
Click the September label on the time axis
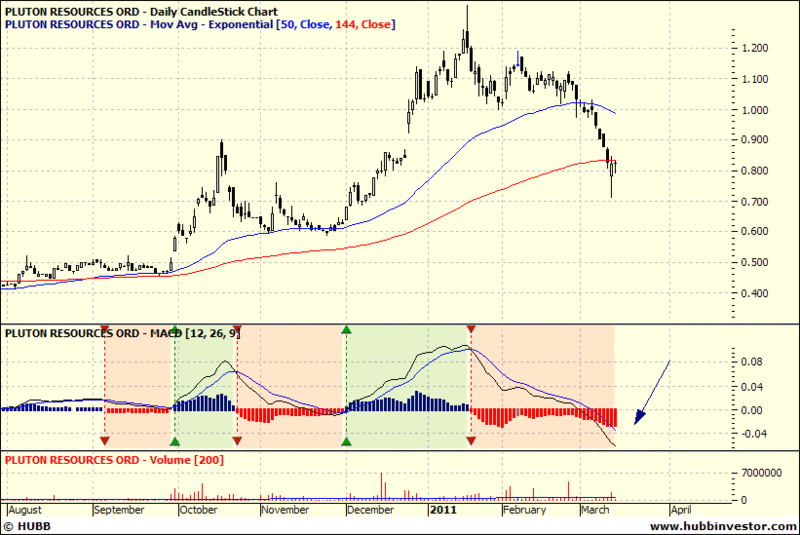tap(119, 510)
